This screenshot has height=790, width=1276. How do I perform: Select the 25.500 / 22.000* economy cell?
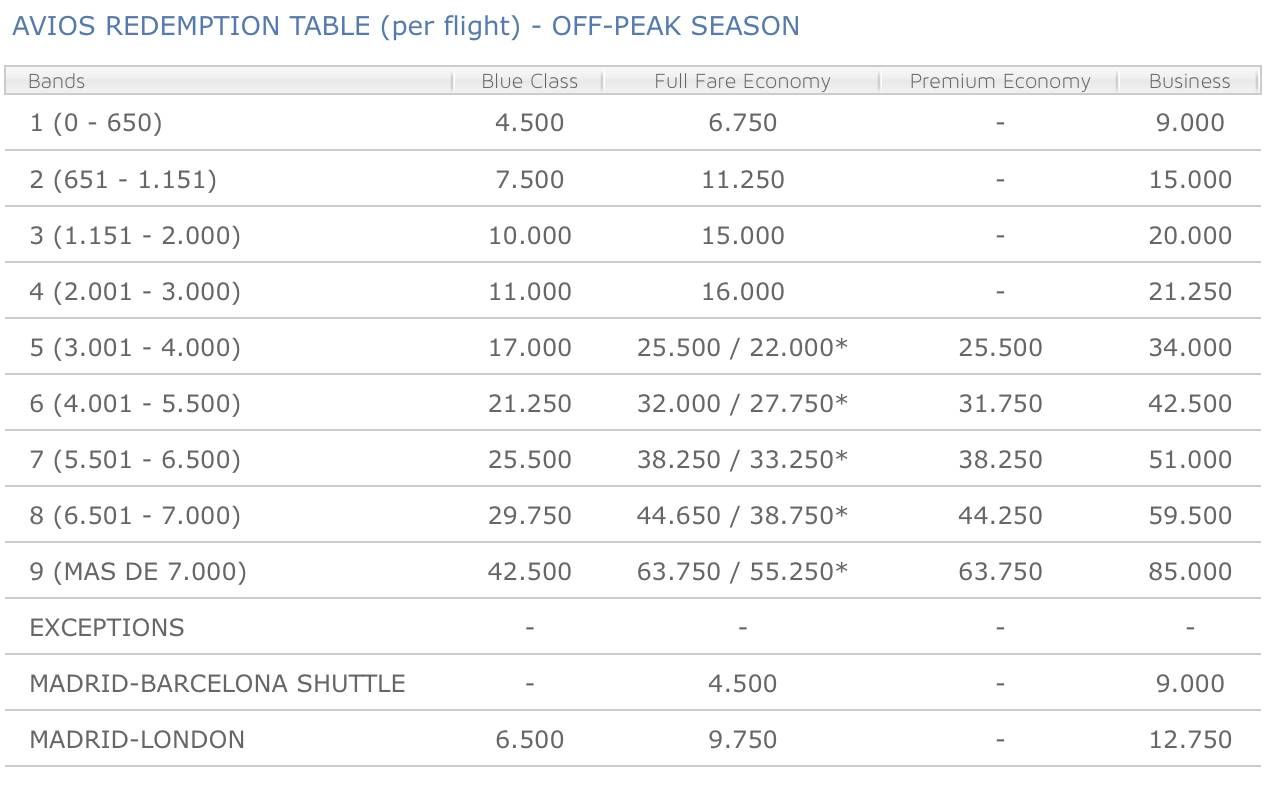coord(742,347)
